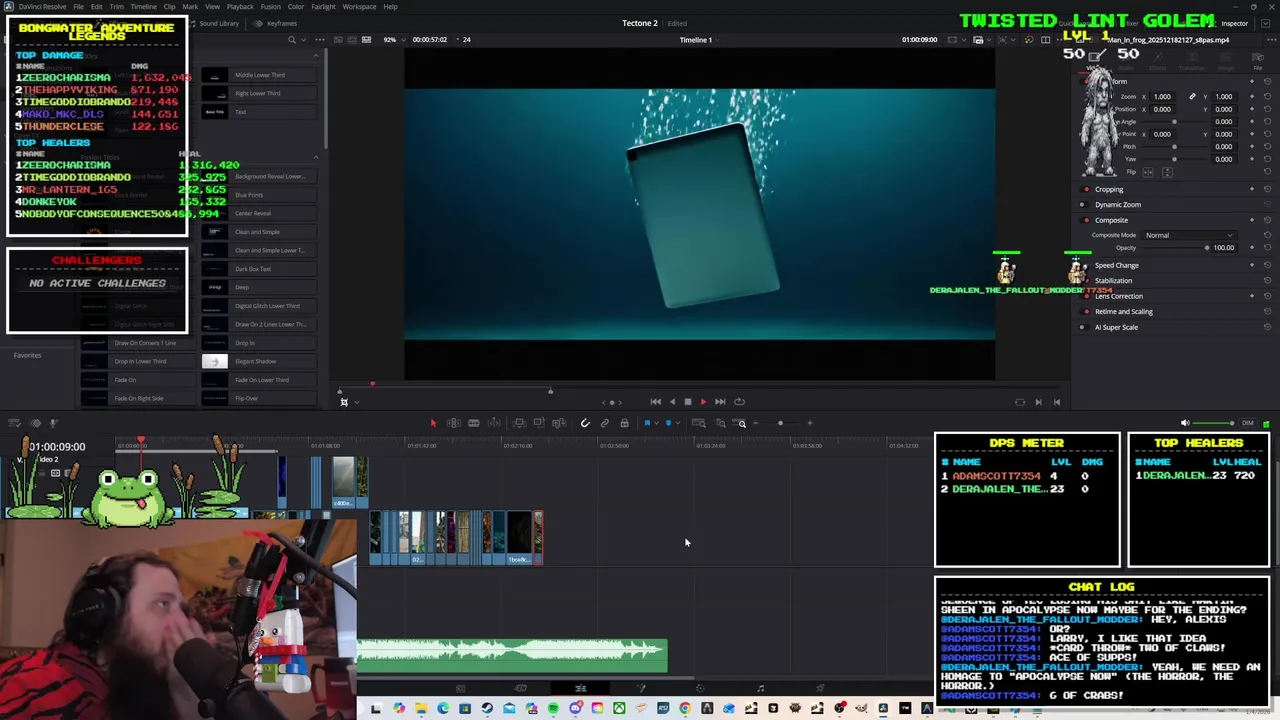
Task: Adjust the timeline zoom slider
Action: [x=780, y=423]
